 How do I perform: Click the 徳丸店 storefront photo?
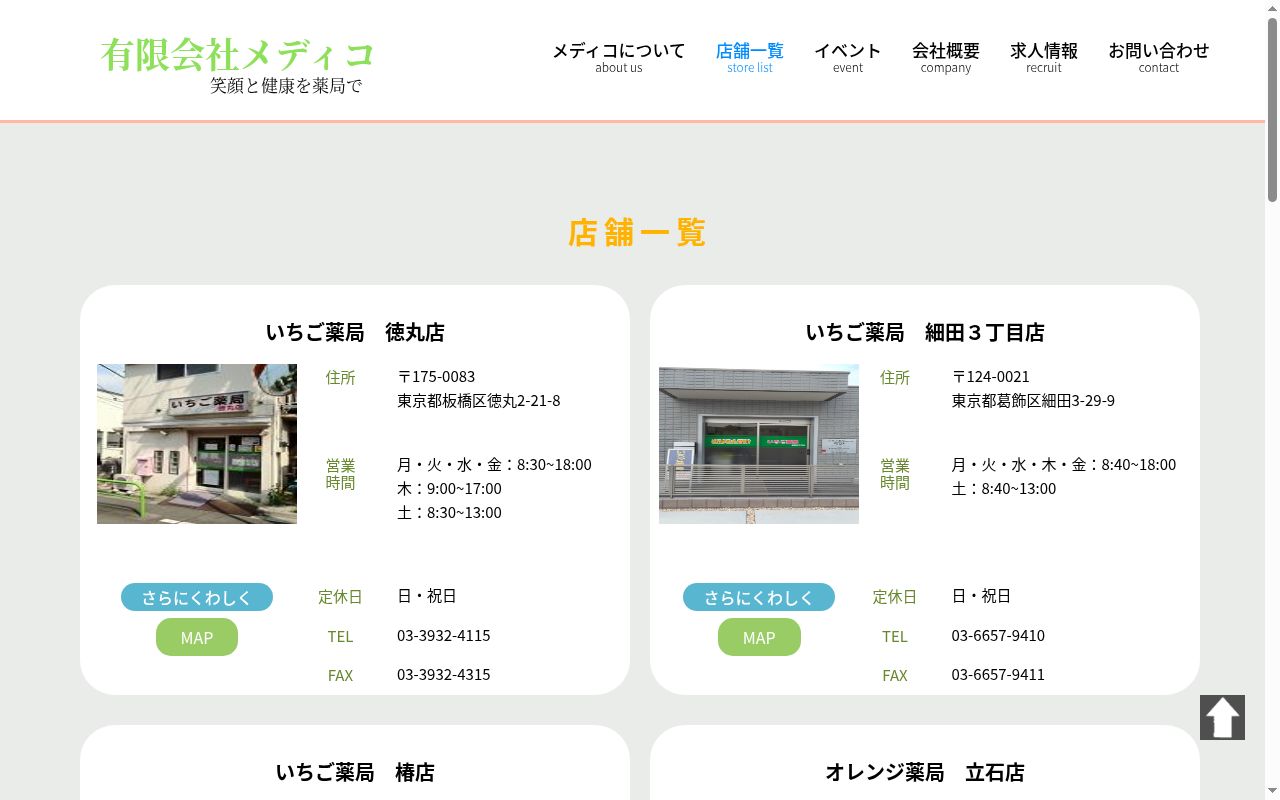[x=197, y=444]
